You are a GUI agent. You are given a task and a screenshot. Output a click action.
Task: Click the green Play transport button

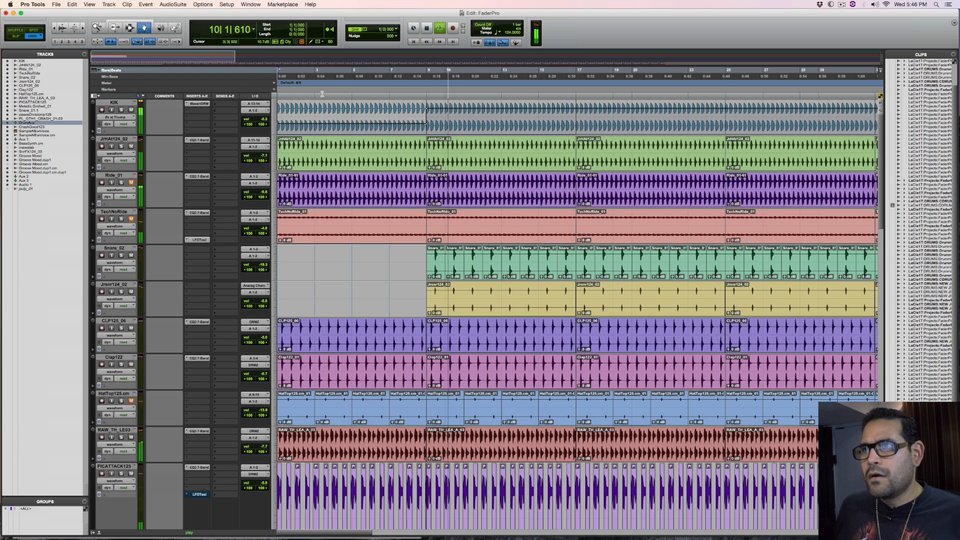coord(440,28)
